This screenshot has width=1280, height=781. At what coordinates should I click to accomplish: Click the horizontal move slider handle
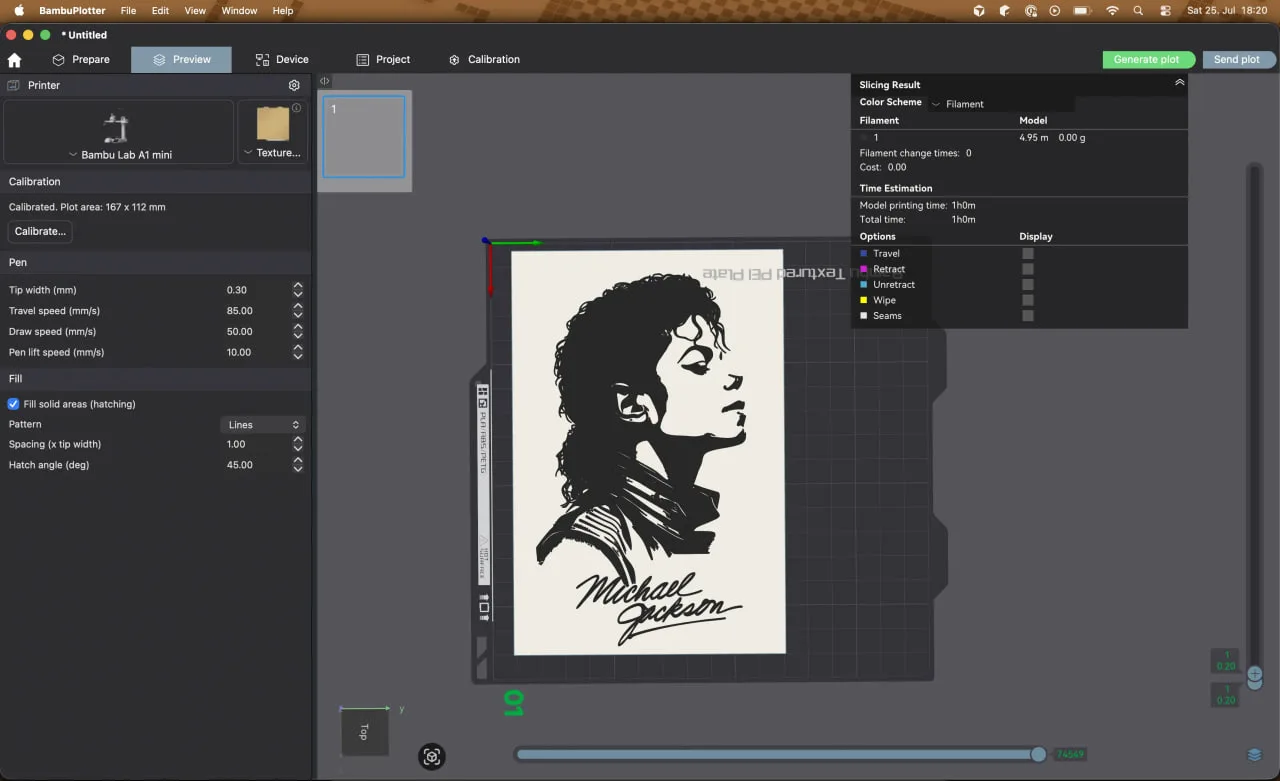click(1038, 754)
